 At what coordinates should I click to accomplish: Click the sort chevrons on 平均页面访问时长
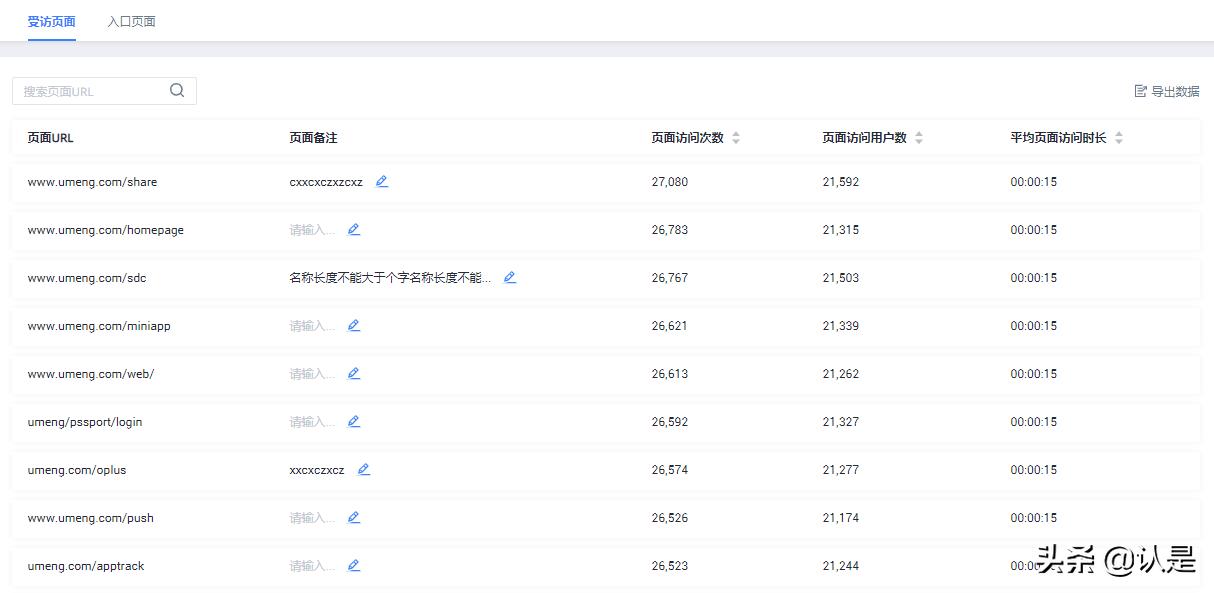click(1119, 137)
